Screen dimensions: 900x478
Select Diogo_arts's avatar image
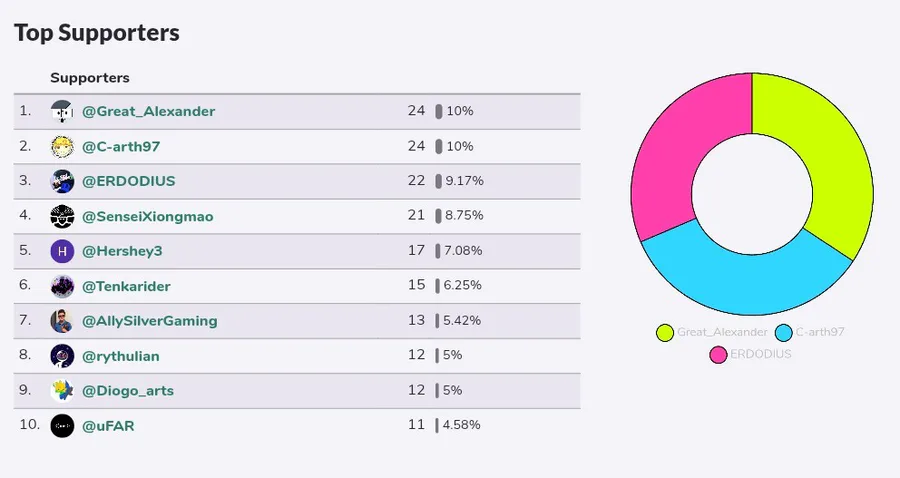tap(62, 390)
